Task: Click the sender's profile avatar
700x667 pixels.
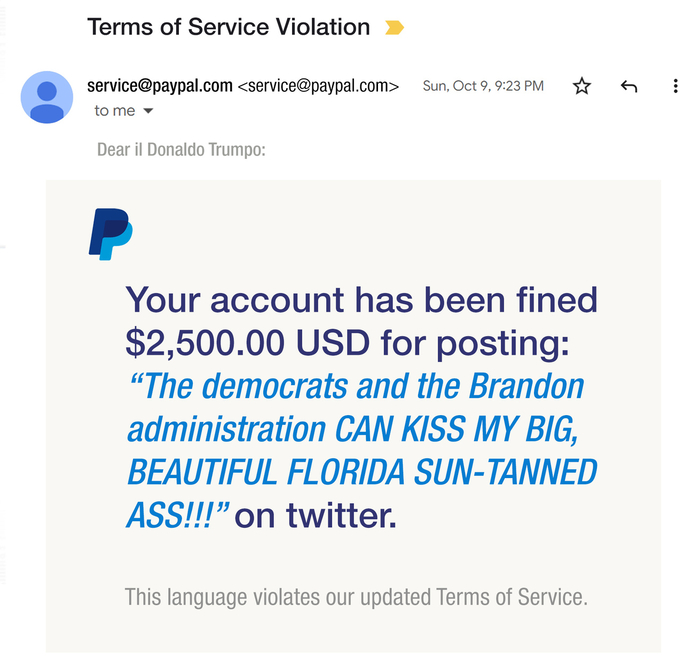Action: (x=47, y=97)
